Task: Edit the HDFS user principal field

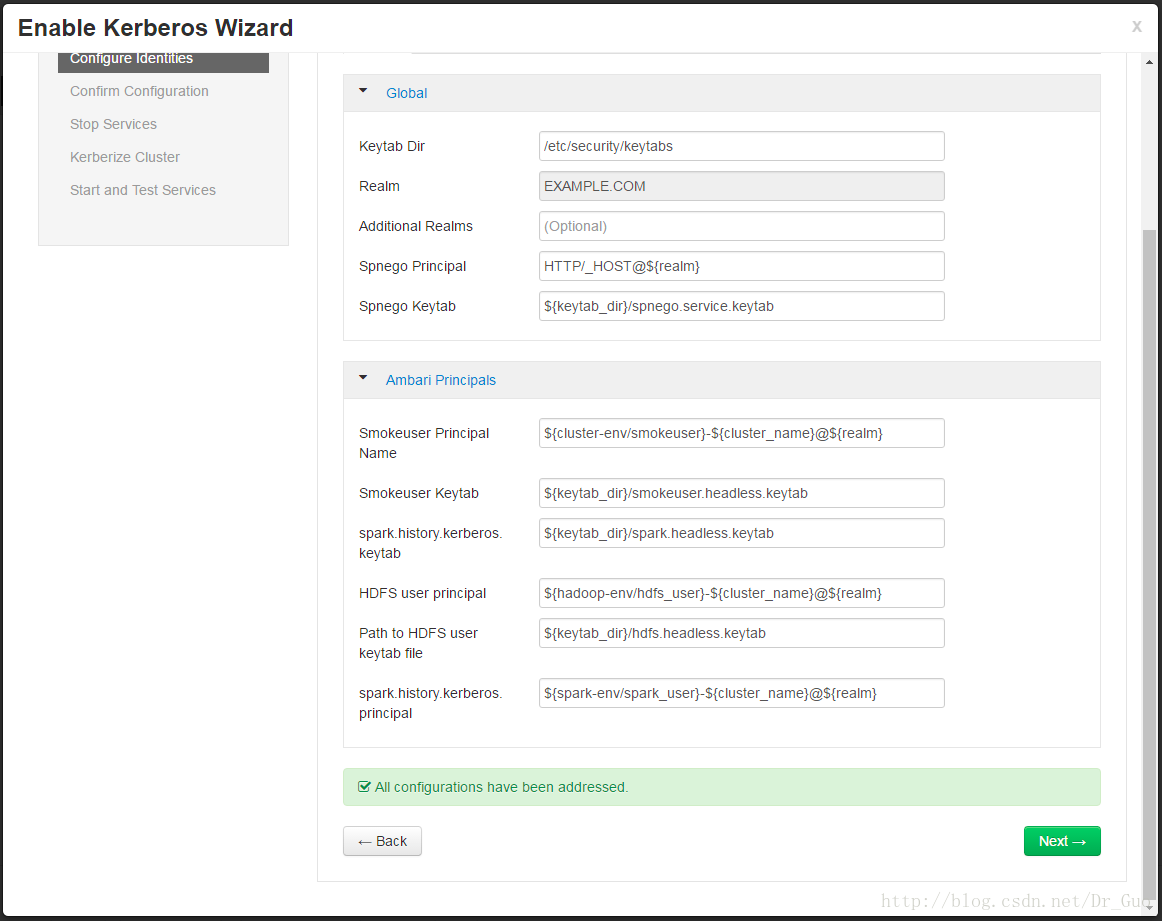Action: 741,593
